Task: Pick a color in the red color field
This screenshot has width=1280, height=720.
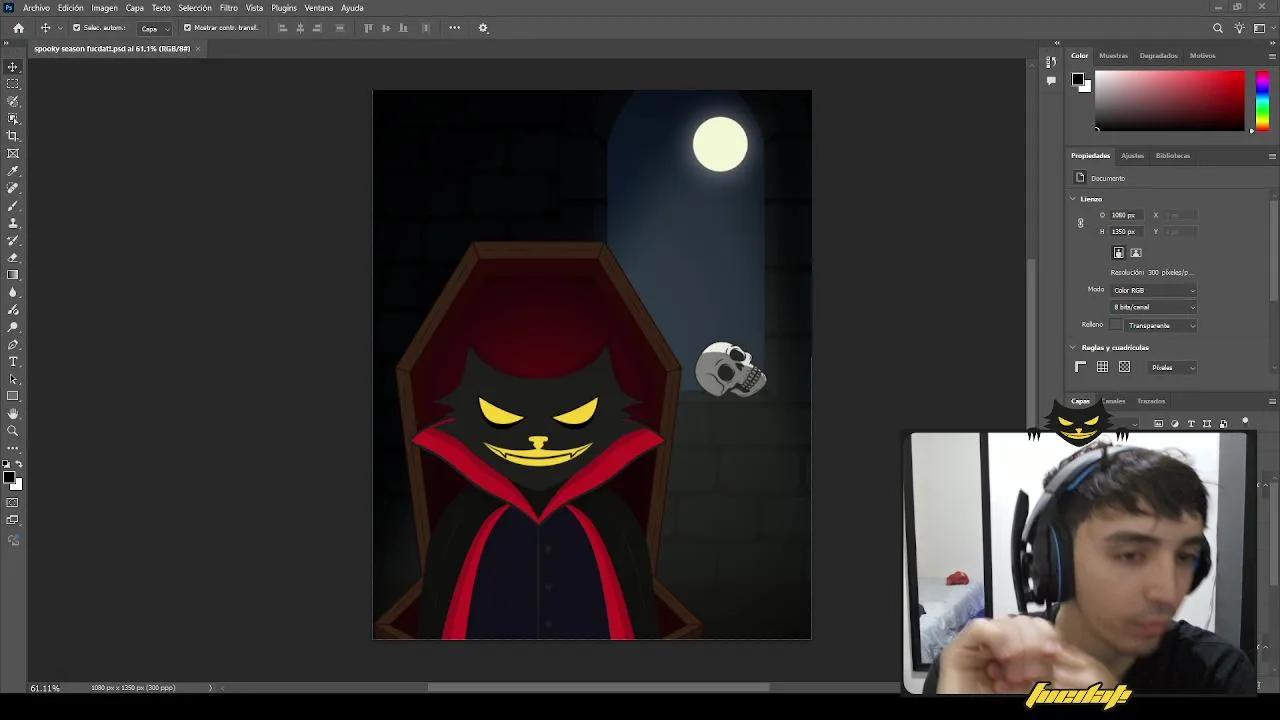Action: [1170, 101]
